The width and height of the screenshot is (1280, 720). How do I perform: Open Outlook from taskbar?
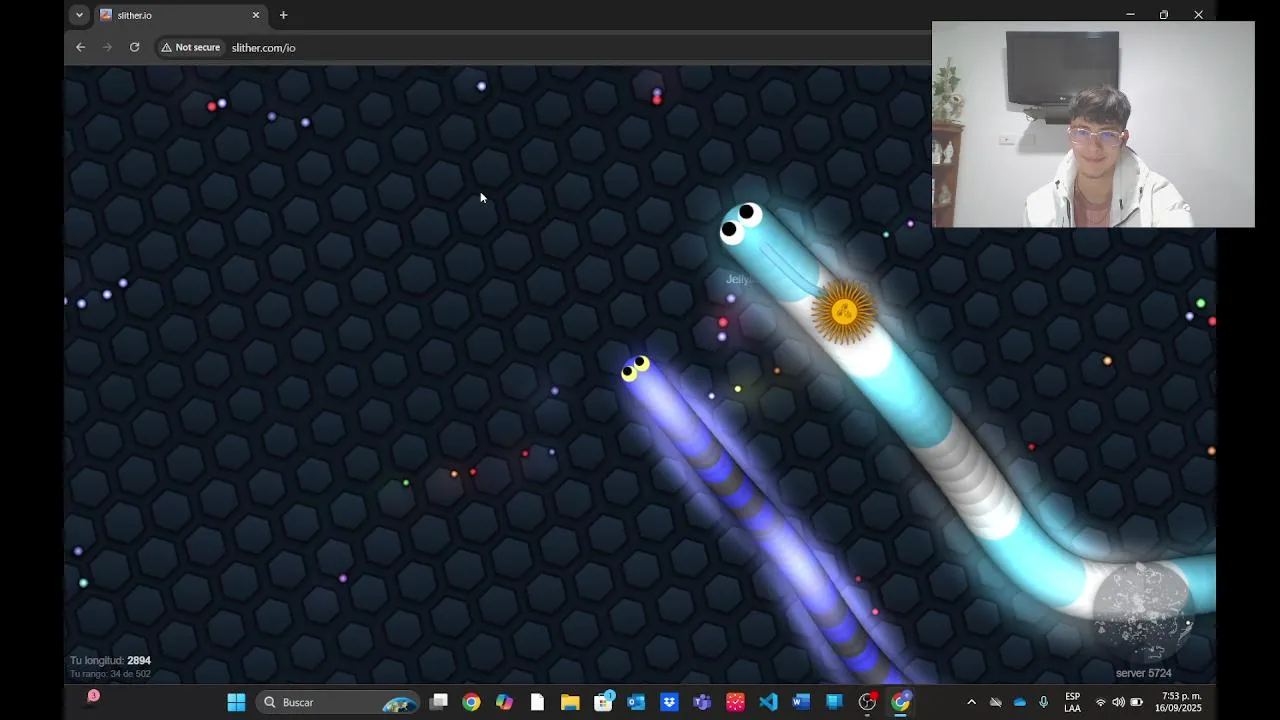[636, 702]
